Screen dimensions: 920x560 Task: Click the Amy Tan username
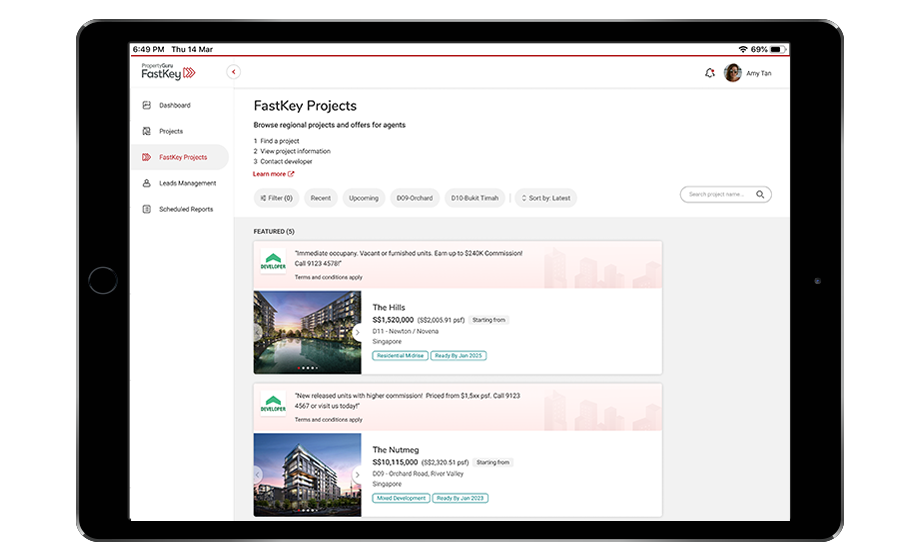[x=759, y=73]
